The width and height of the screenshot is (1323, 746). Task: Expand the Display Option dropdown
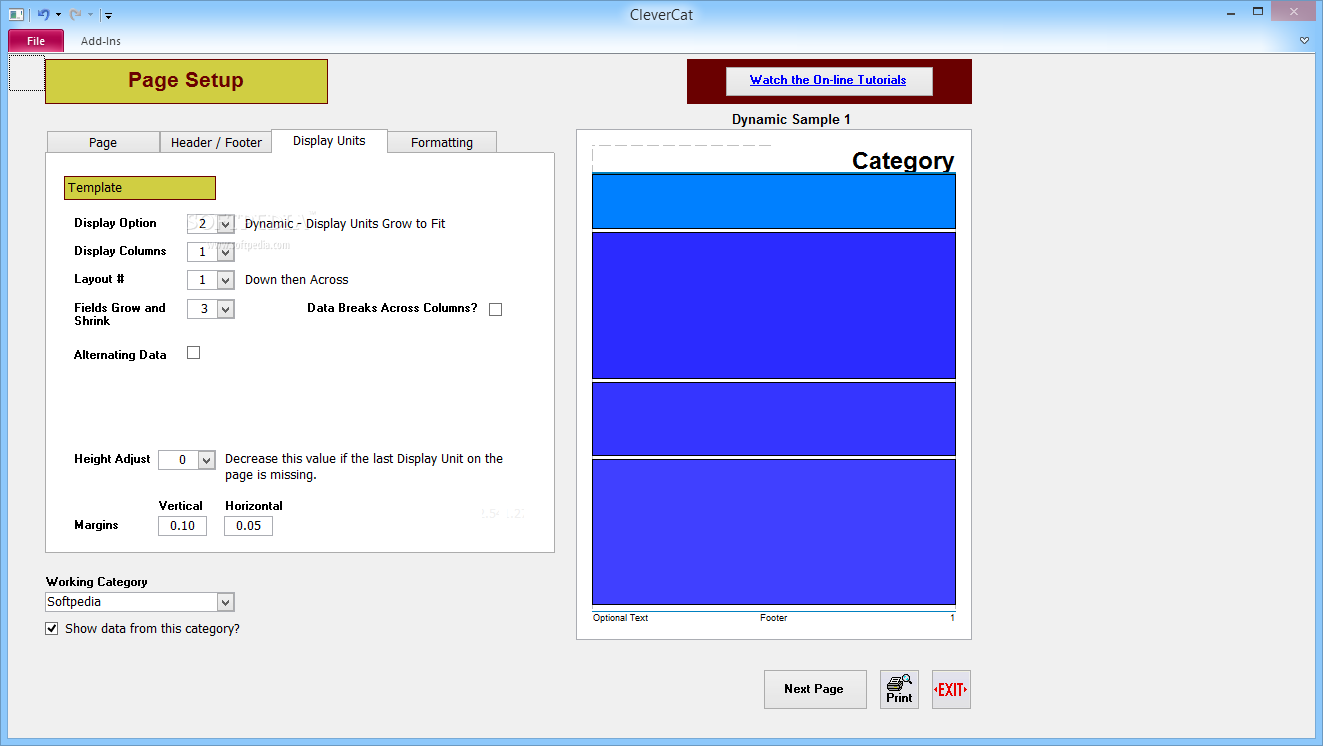tap(225, 224)
